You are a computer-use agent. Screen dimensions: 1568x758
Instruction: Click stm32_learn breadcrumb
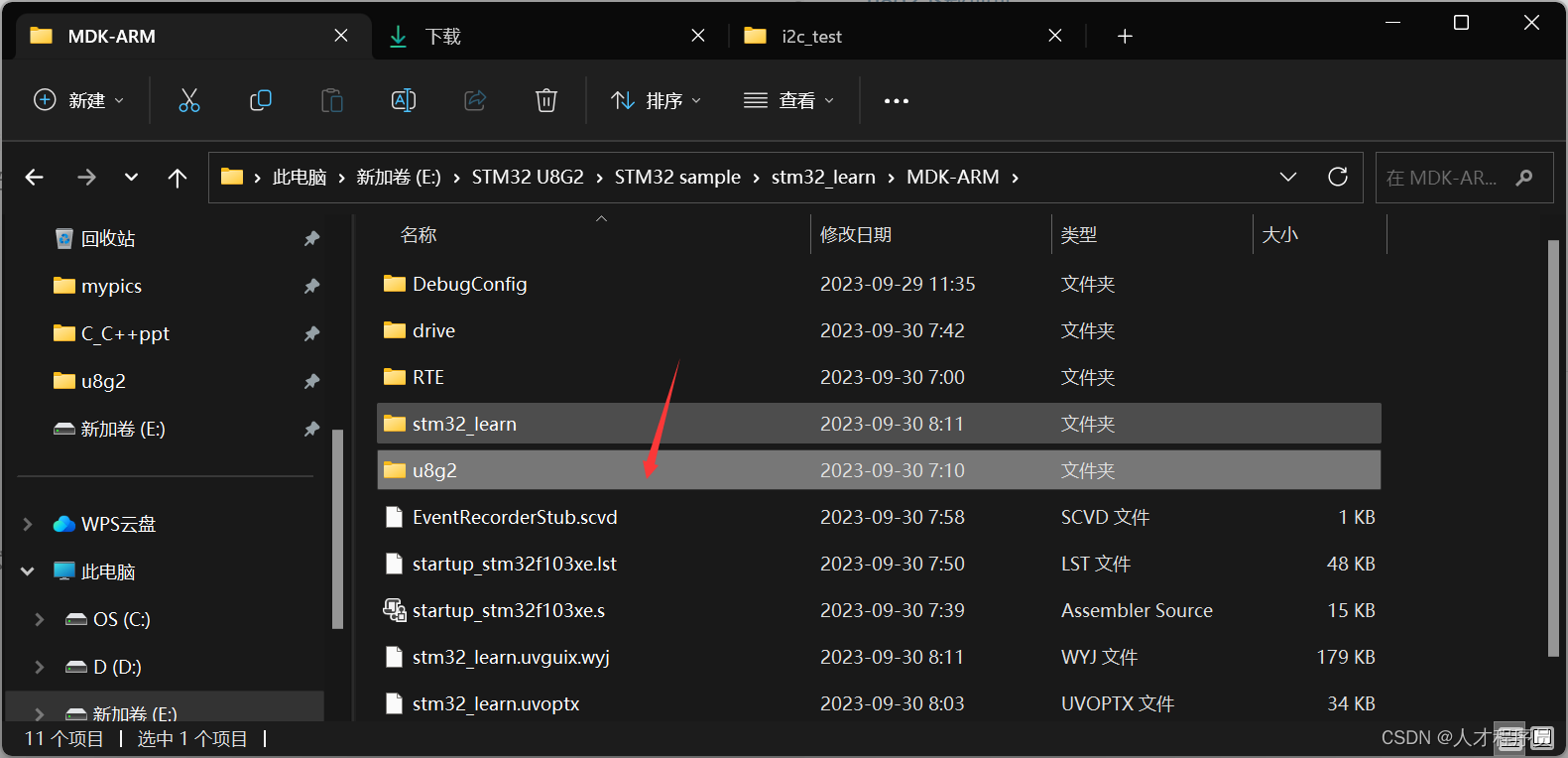pos(823,177)
